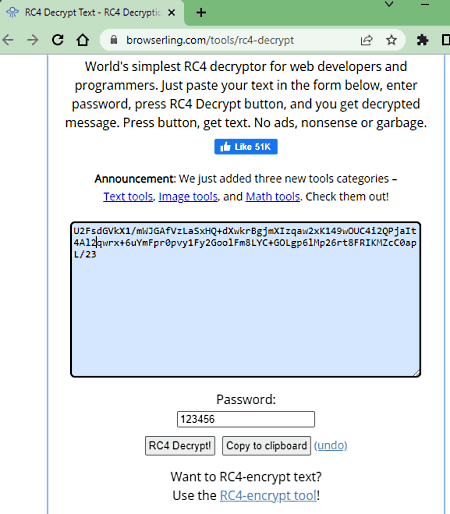
Task: Open a new browser tab
Action: click(x=201, y=13)
